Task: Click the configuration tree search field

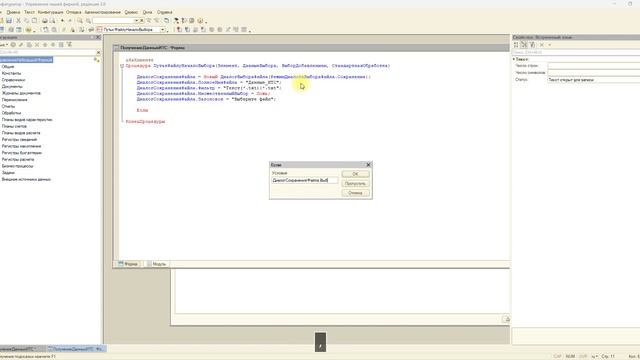Action: pyautogui.click(x=48, y=52)
